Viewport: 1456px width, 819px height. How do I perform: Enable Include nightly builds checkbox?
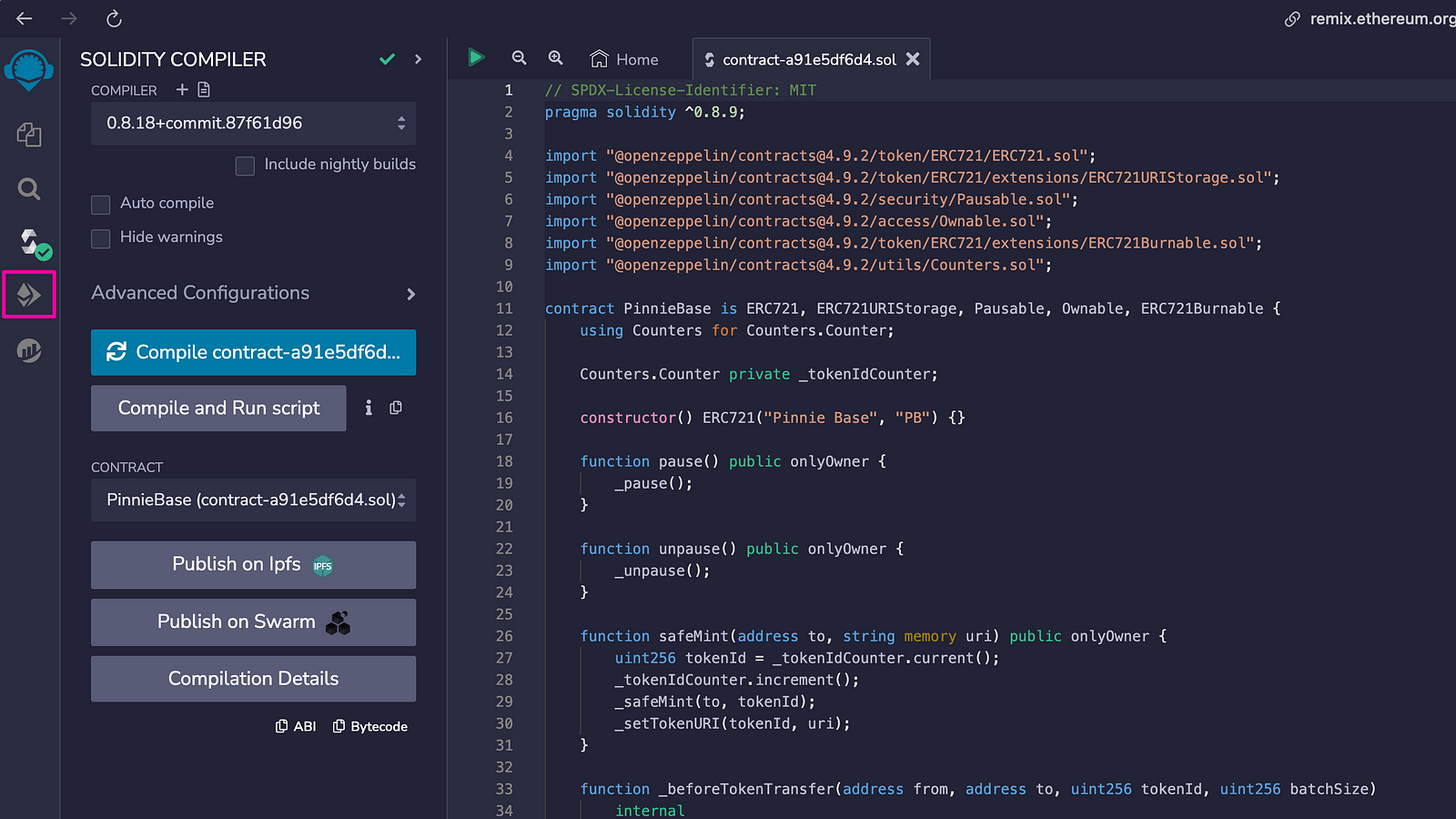tap(245, 166)
